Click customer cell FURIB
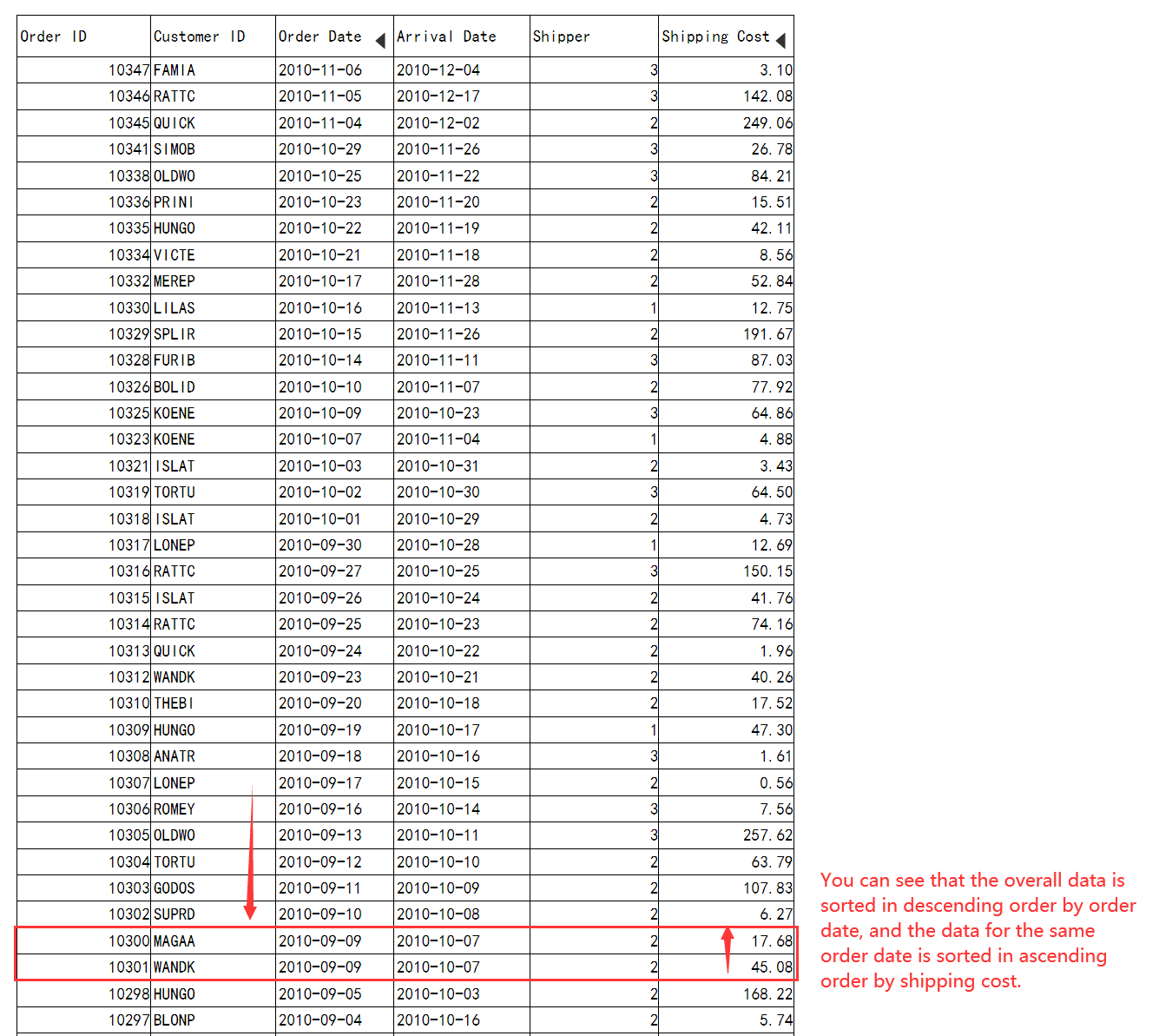This screenshot has width=1159, height=1036. [214, 360]
